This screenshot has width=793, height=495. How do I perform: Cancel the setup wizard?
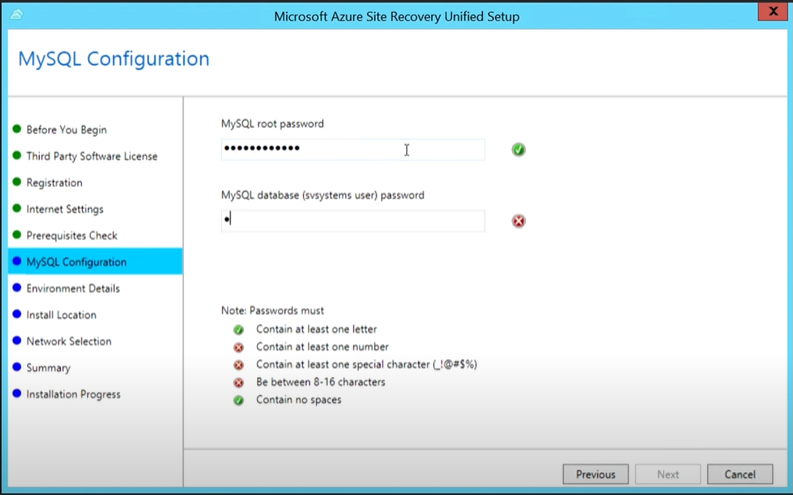[x=740, y=474]
